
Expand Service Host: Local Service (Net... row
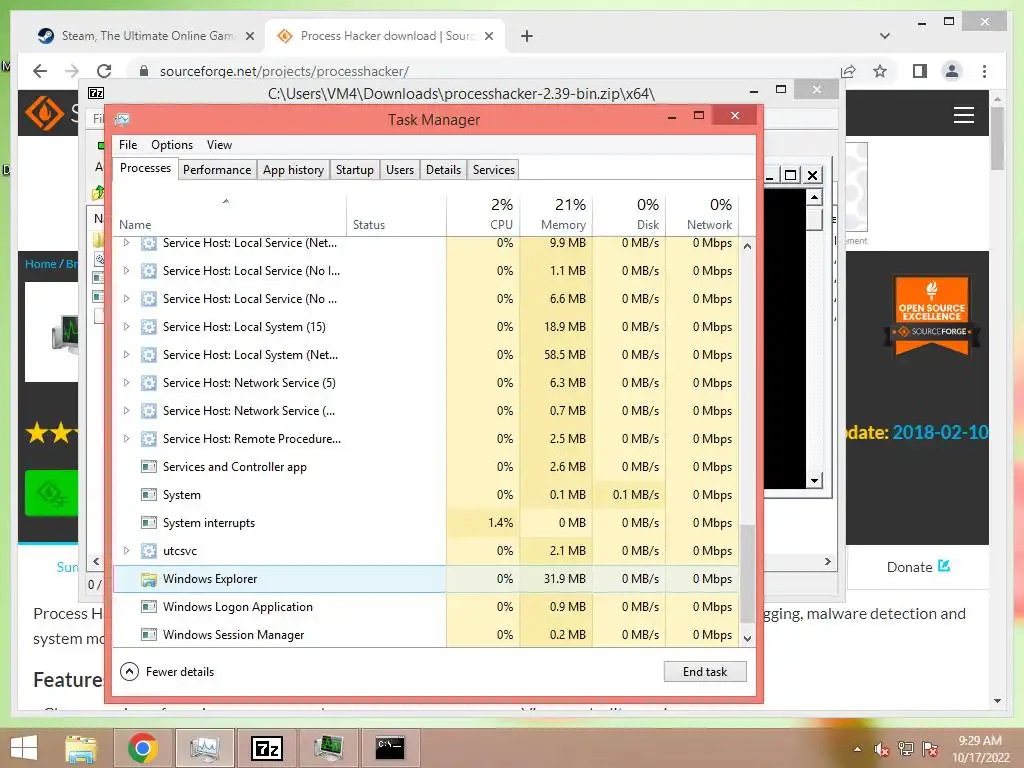click(127, 243)
